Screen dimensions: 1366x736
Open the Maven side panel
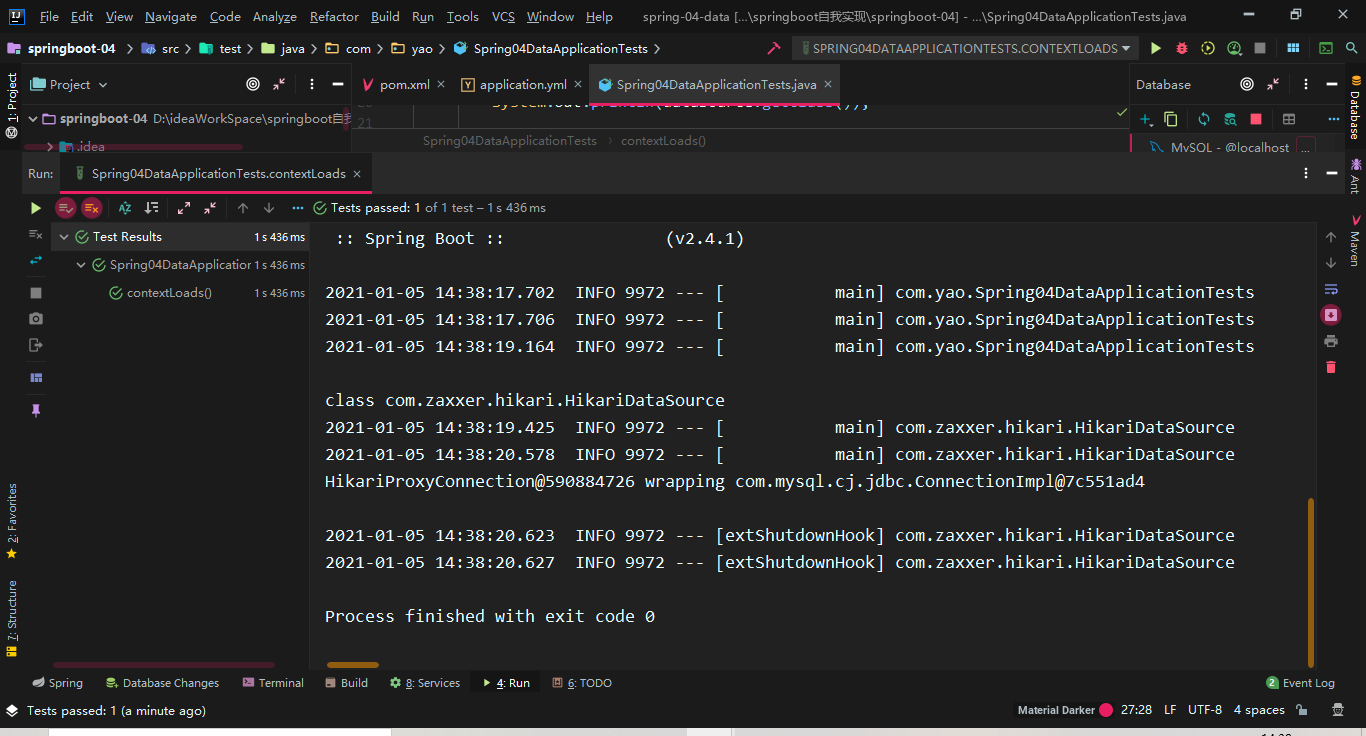[1355, 240]
